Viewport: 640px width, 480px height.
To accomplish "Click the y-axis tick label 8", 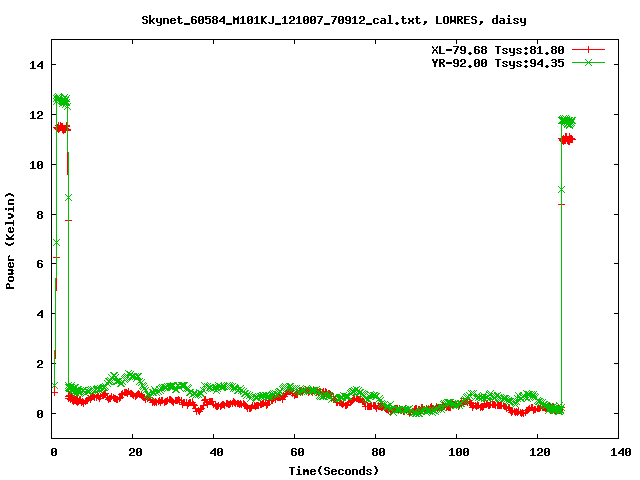I will point(40,215).
